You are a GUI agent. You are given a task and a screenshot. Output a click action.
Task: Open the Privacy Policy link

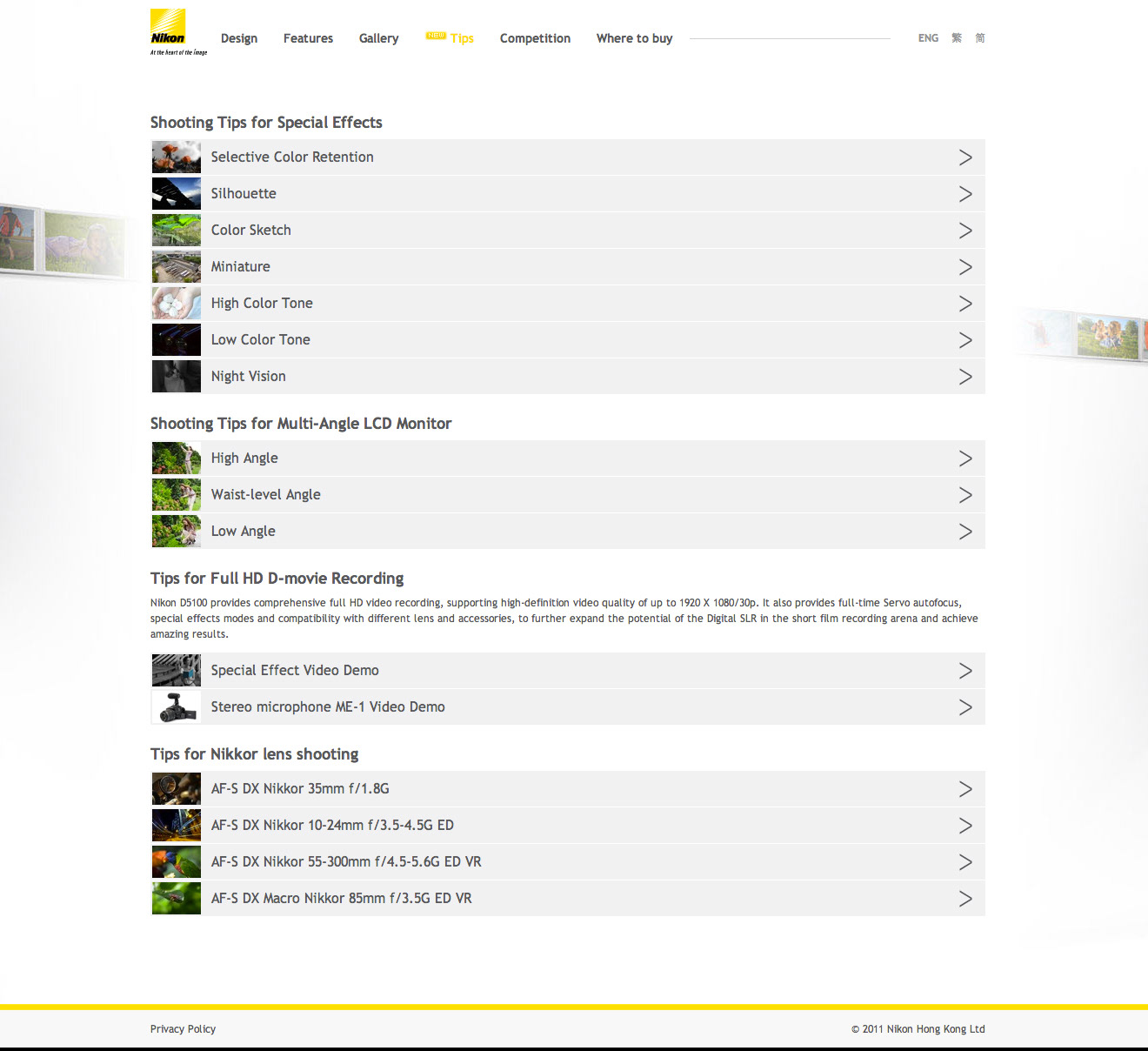pyautogui.click(x=183, y=1029)
